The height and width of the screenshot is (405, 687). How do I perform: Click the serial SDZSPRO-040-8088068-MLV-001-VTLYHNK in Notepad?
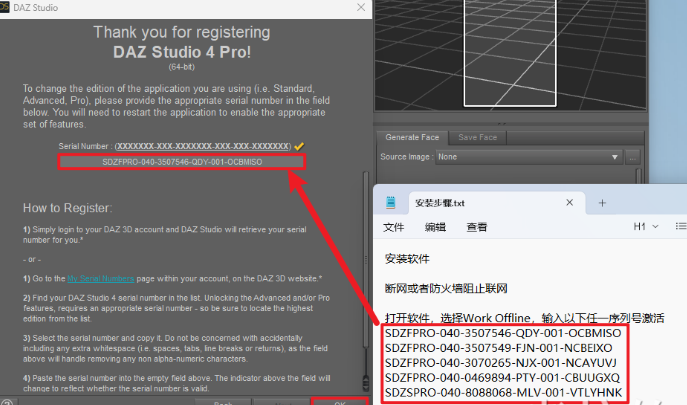point(503,393)
